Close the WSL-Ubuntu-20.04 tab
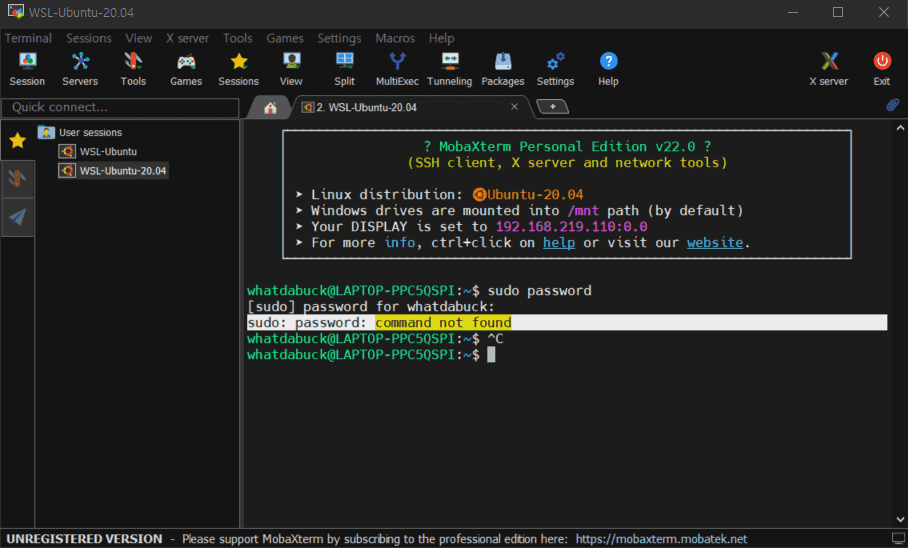 514,107
